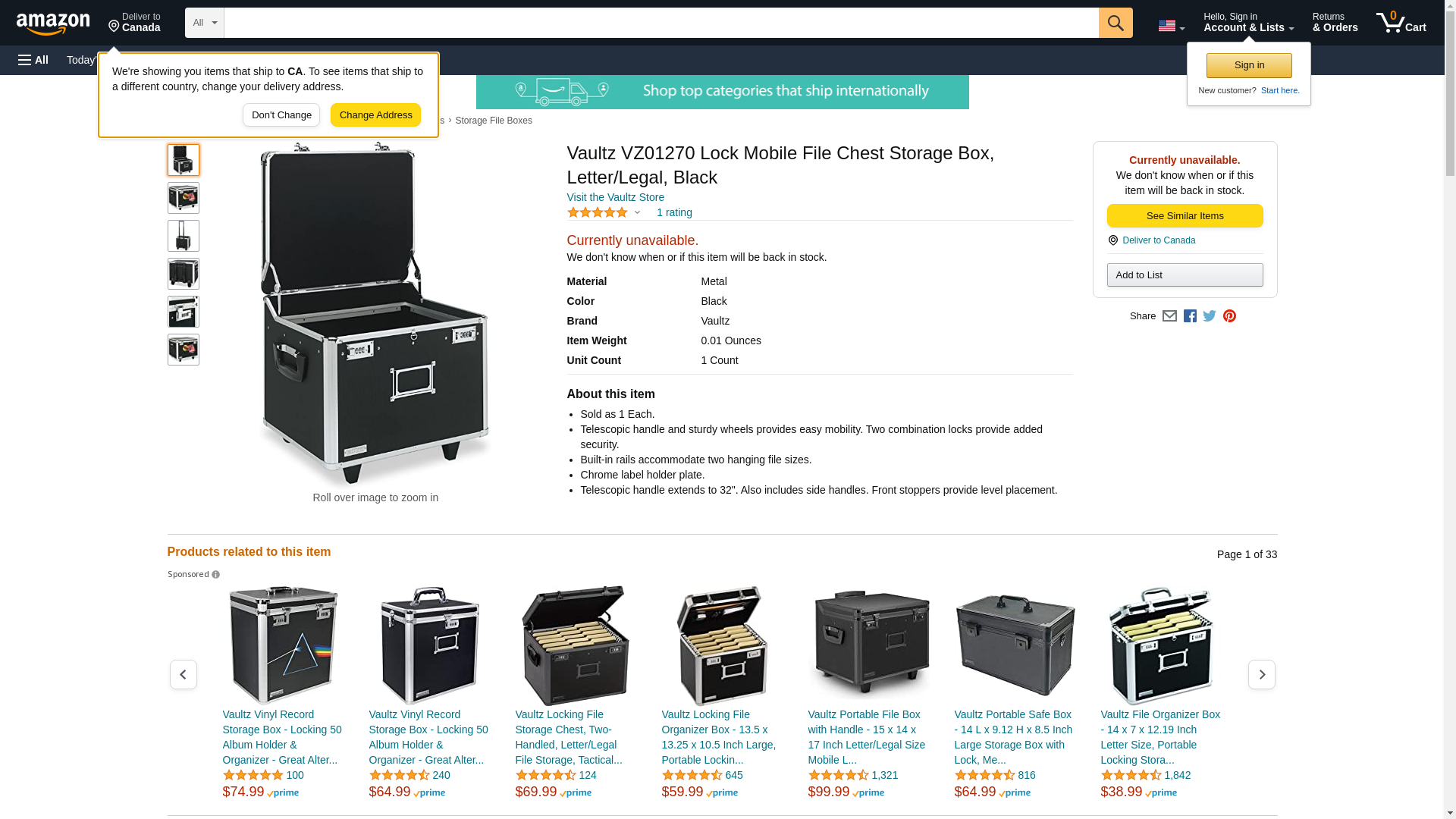Expand the All search category dropdown
The width and height of the screenshot is (1456, 819).
(x=204, y=23)
